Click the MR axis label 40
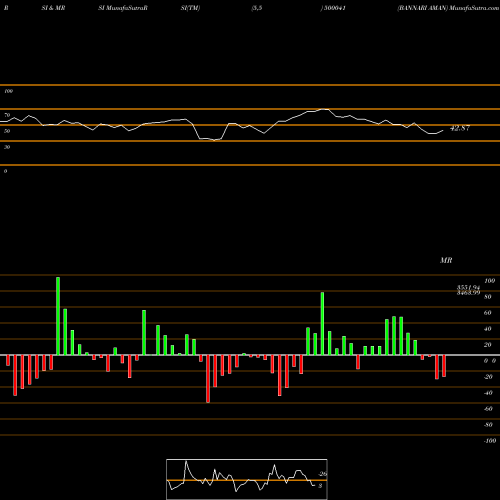 [488, 329]
